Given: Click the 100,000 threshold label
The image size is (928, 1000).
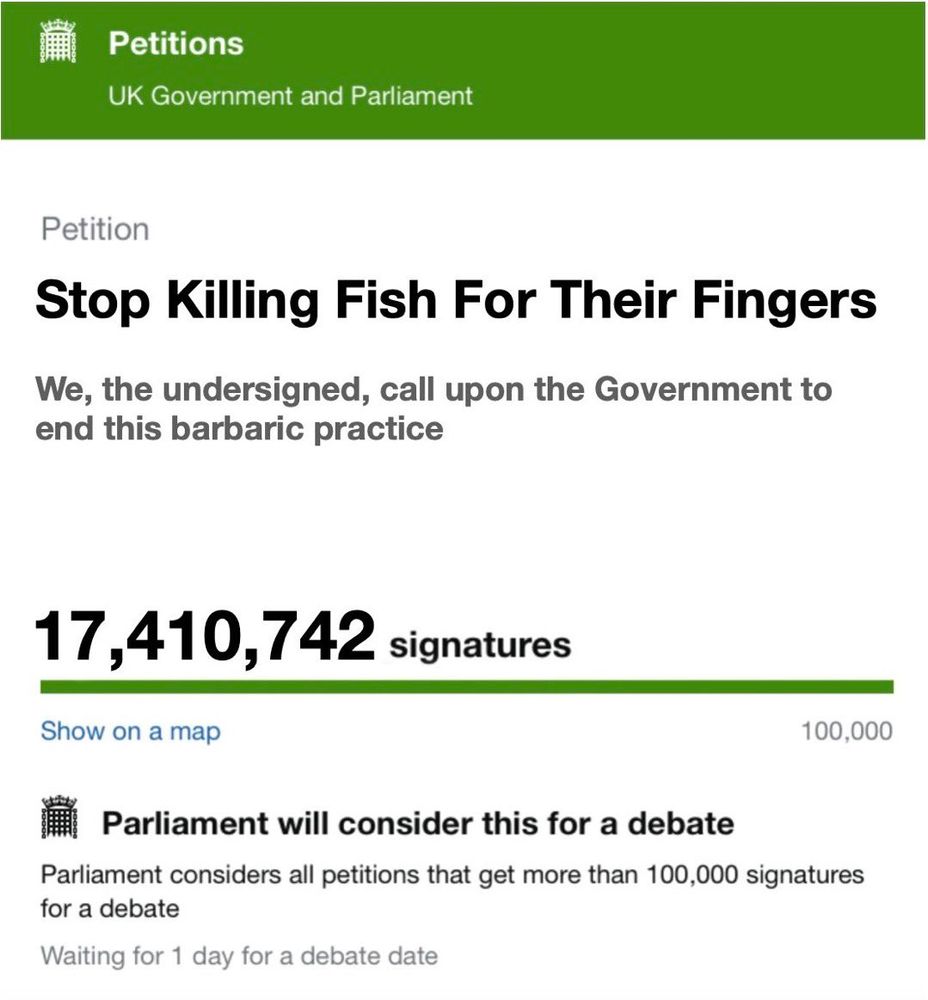Looking at the screenshot, I should pyautogui.click(x=847, y=731).
